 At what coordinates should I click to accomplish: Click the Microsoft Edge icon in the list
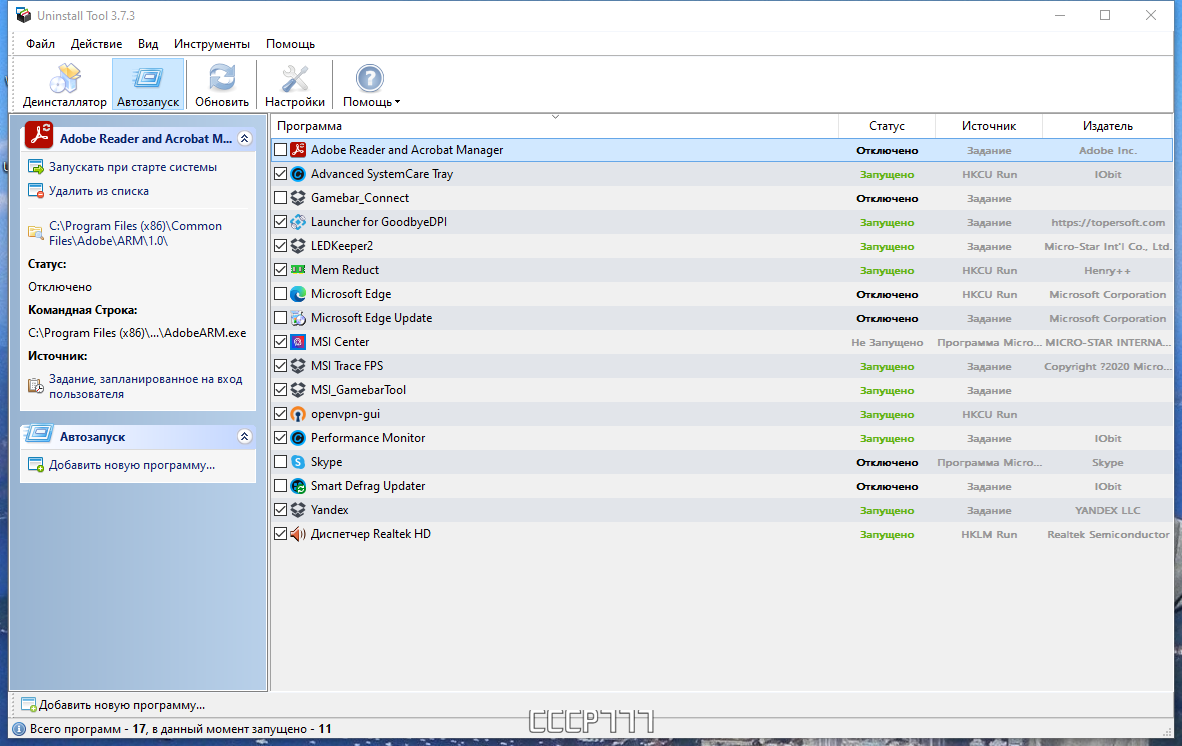pos(298,294)
